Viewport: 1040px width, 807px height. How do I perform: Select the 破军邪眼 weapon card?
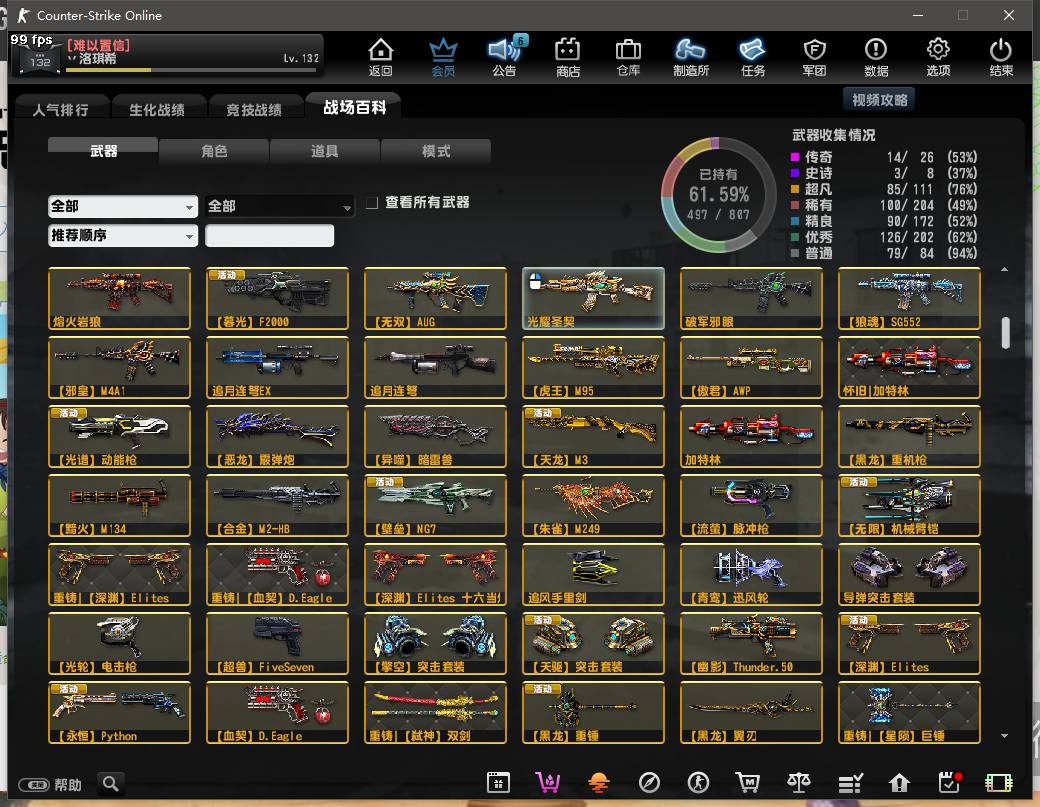[x=751, y=298]
